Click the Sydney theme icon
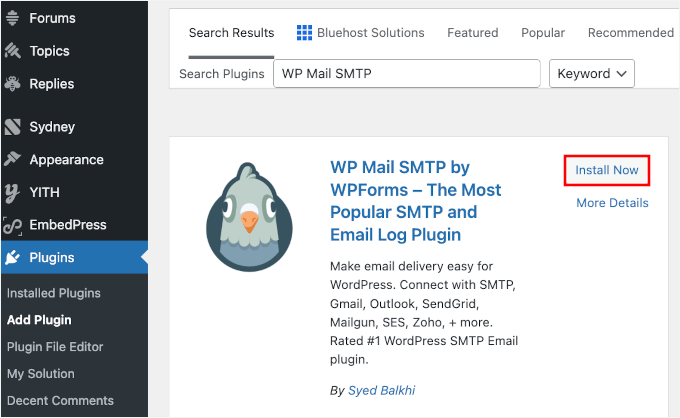Screen dimensions: 680x418 pos(13,127)
